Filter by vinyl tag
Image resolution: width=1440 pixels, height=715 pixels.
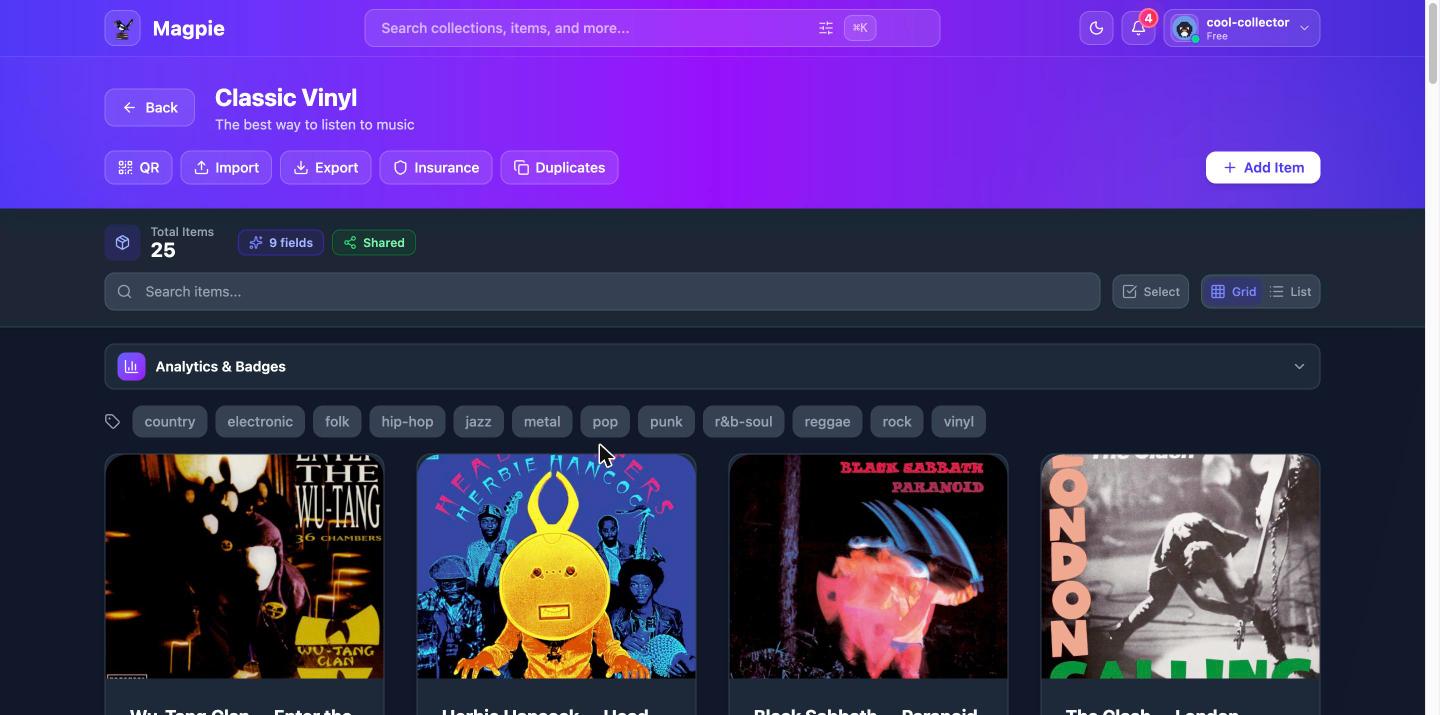[x=958, y=422]
